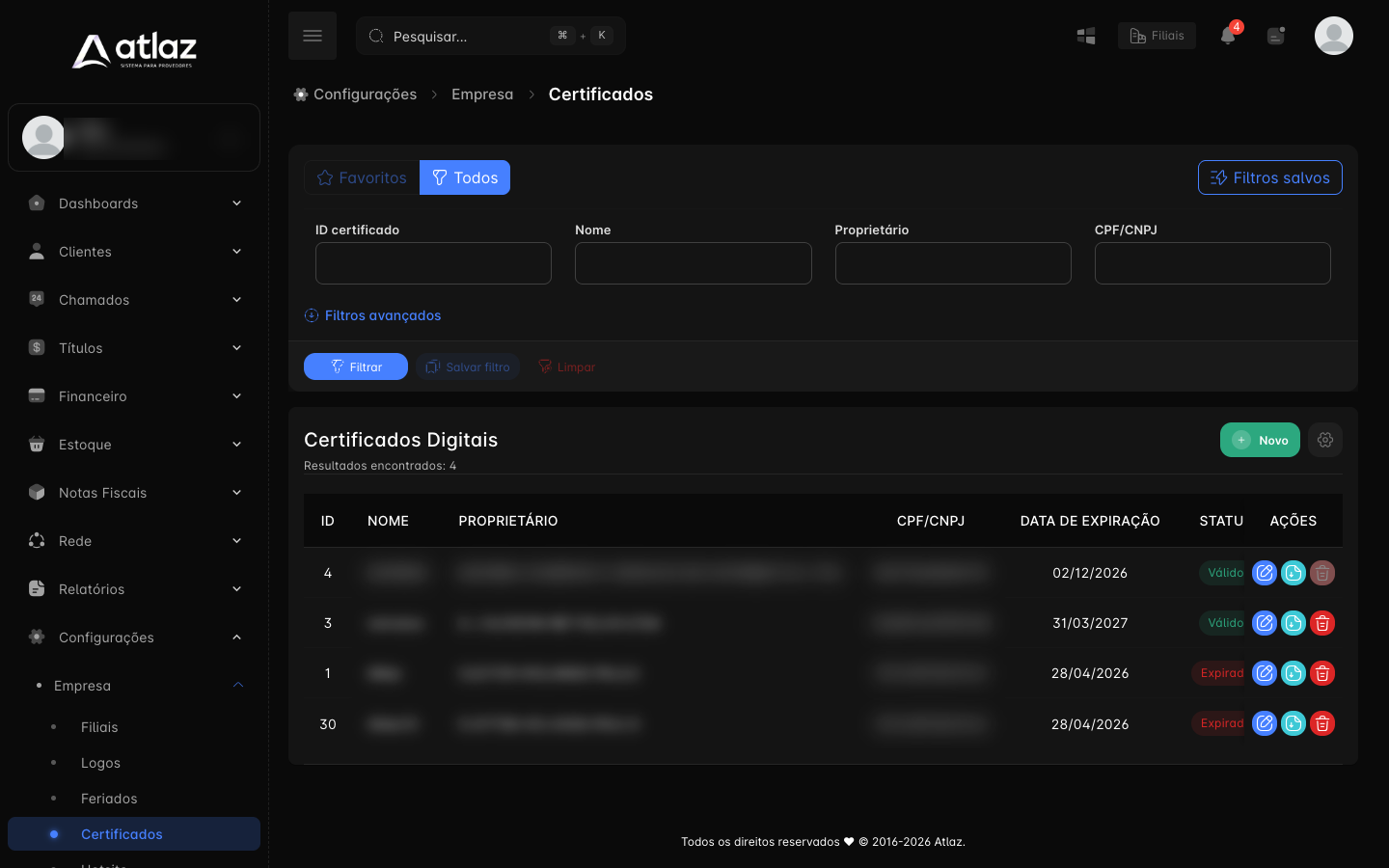Image resolution: width=1389 pixels, height=868 pixels.
Task: Expand the Dashboards menu
Action: [134, 203]
